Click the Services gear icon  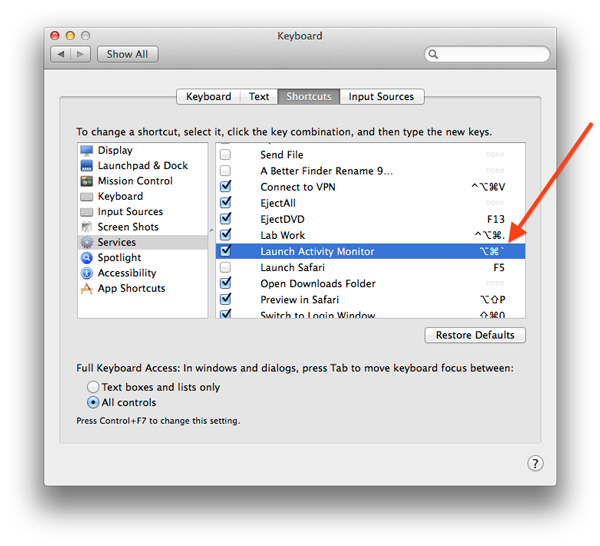pos(87,242)
